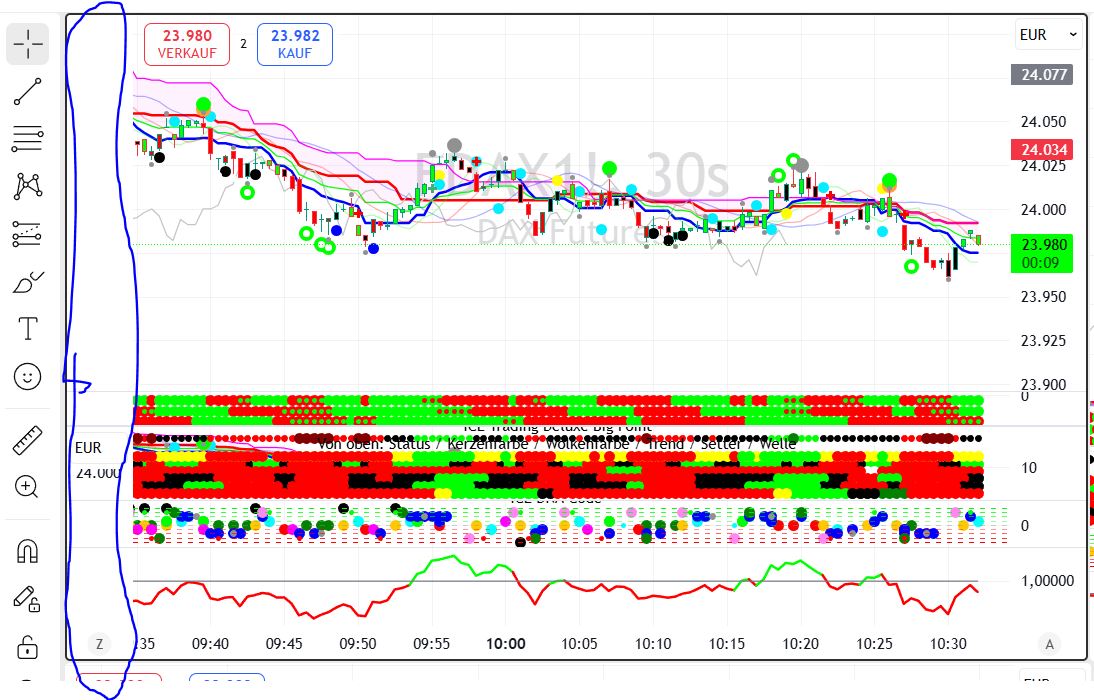The image size is (1094, 700).
Task: Activate the zoom in tool
Action: tap(28, 487)
